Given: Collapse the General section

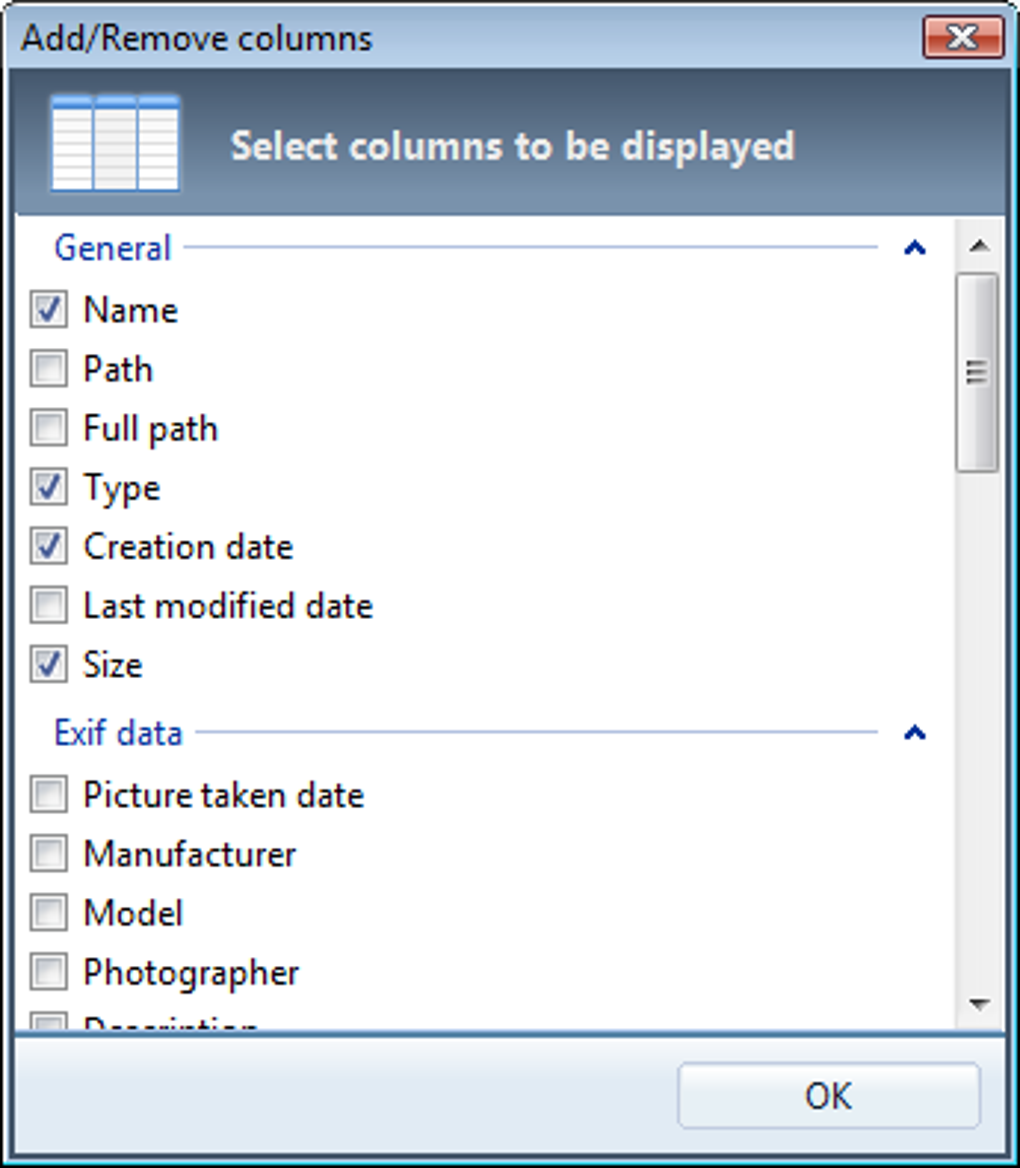Looking at the screenshot, I should (x=915, y=247).
